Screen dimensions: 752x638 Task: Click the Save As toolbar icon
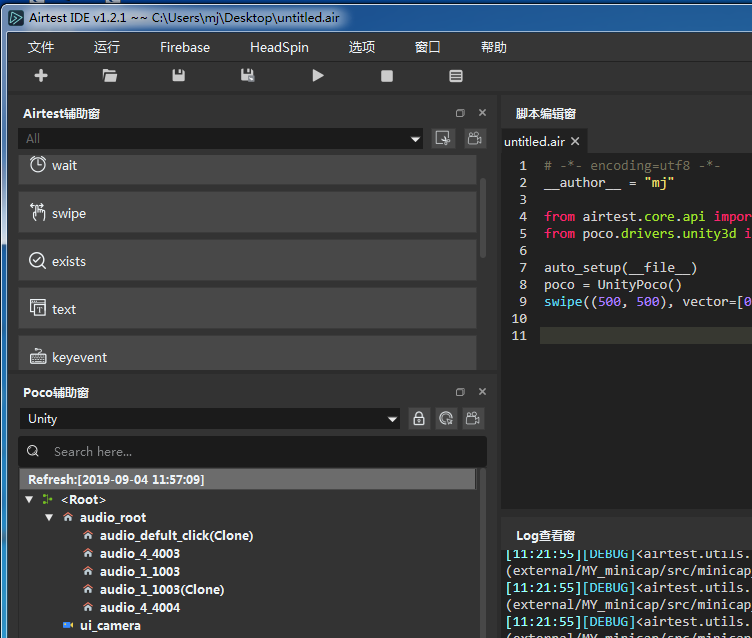(247, 76)
